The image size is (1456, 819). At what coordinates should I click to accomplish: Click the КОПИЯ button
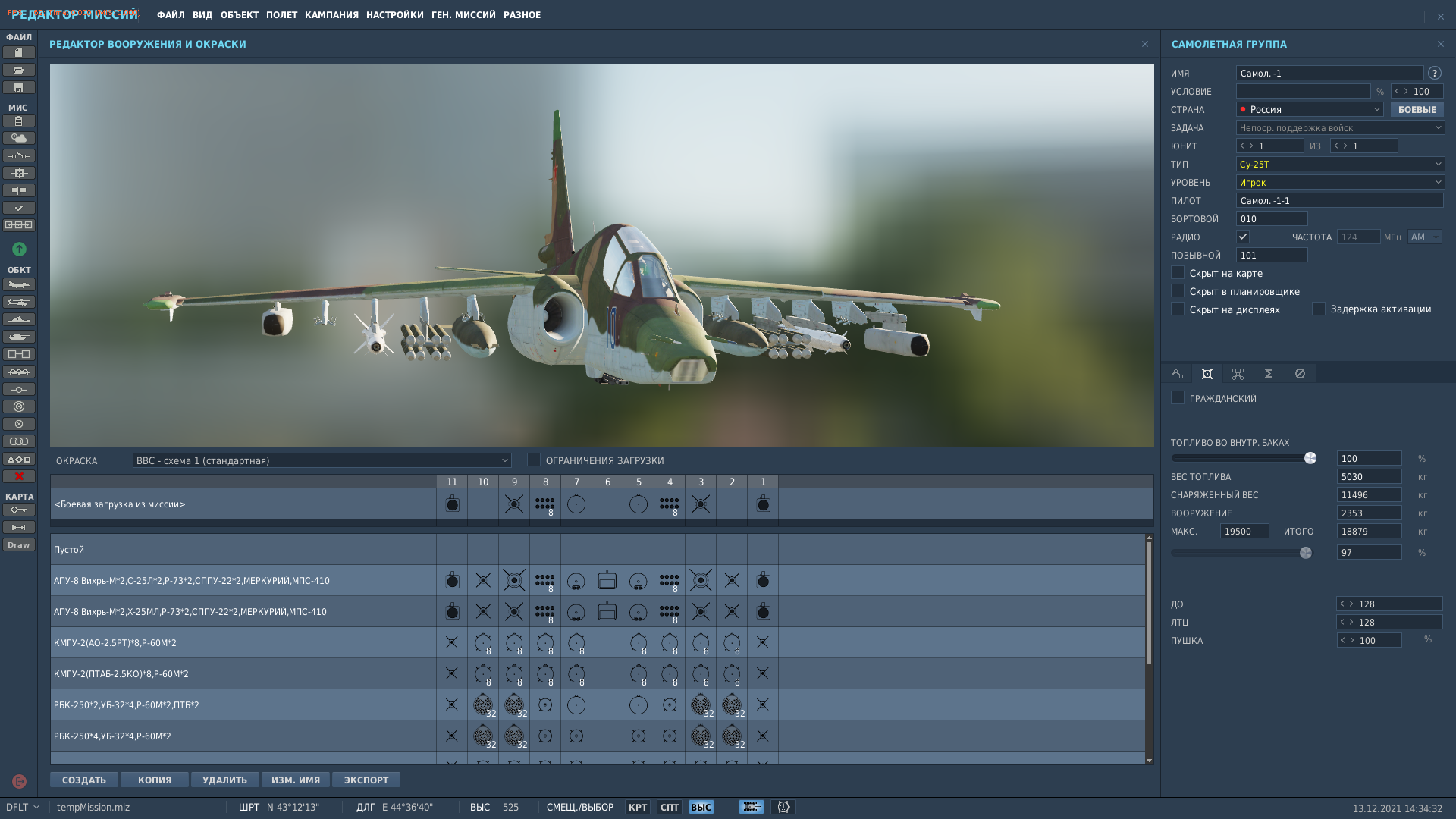point(155,780)
